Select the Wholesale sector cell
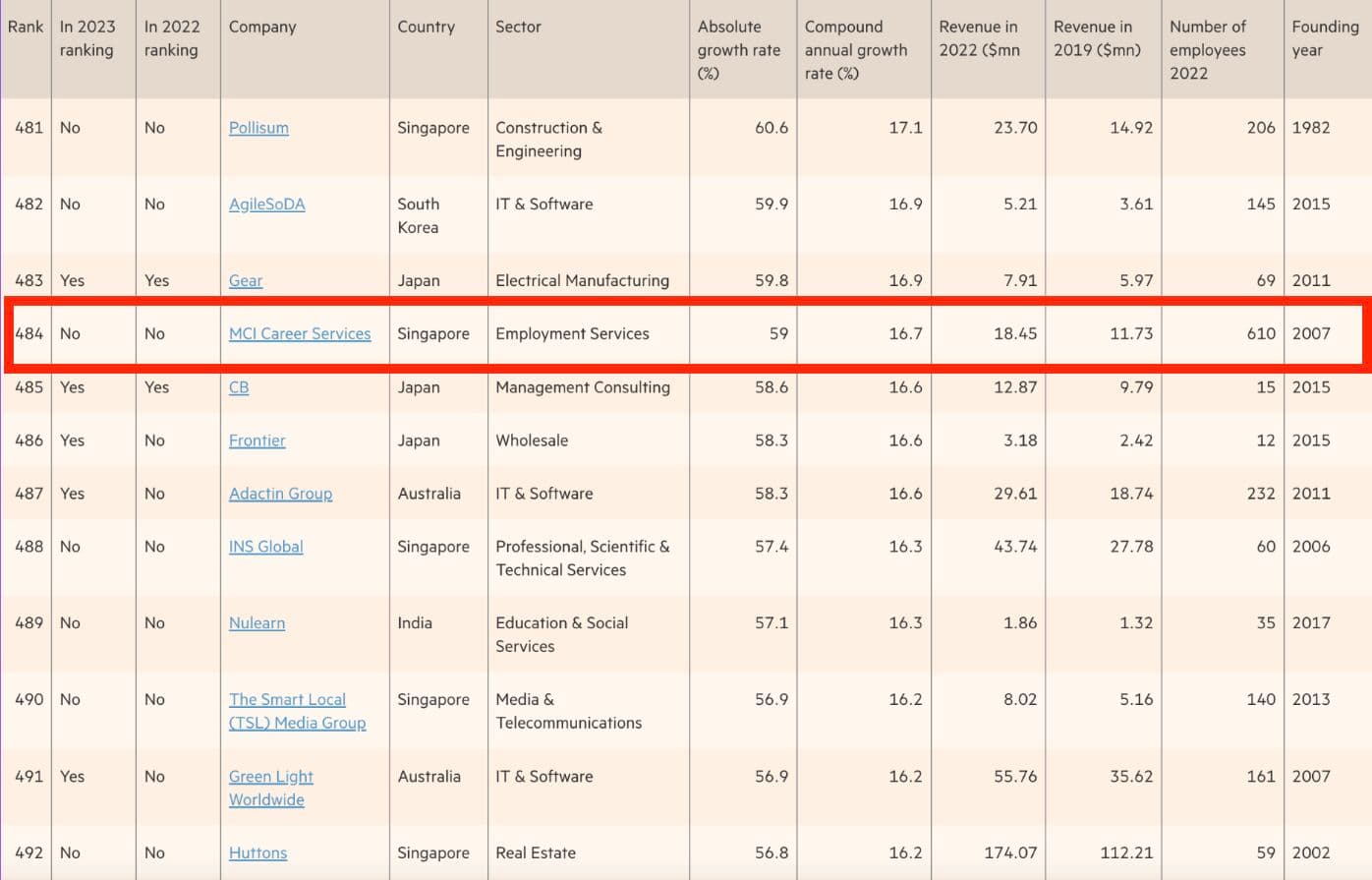Screen dimensions: 1372x880 pos(532,440)
